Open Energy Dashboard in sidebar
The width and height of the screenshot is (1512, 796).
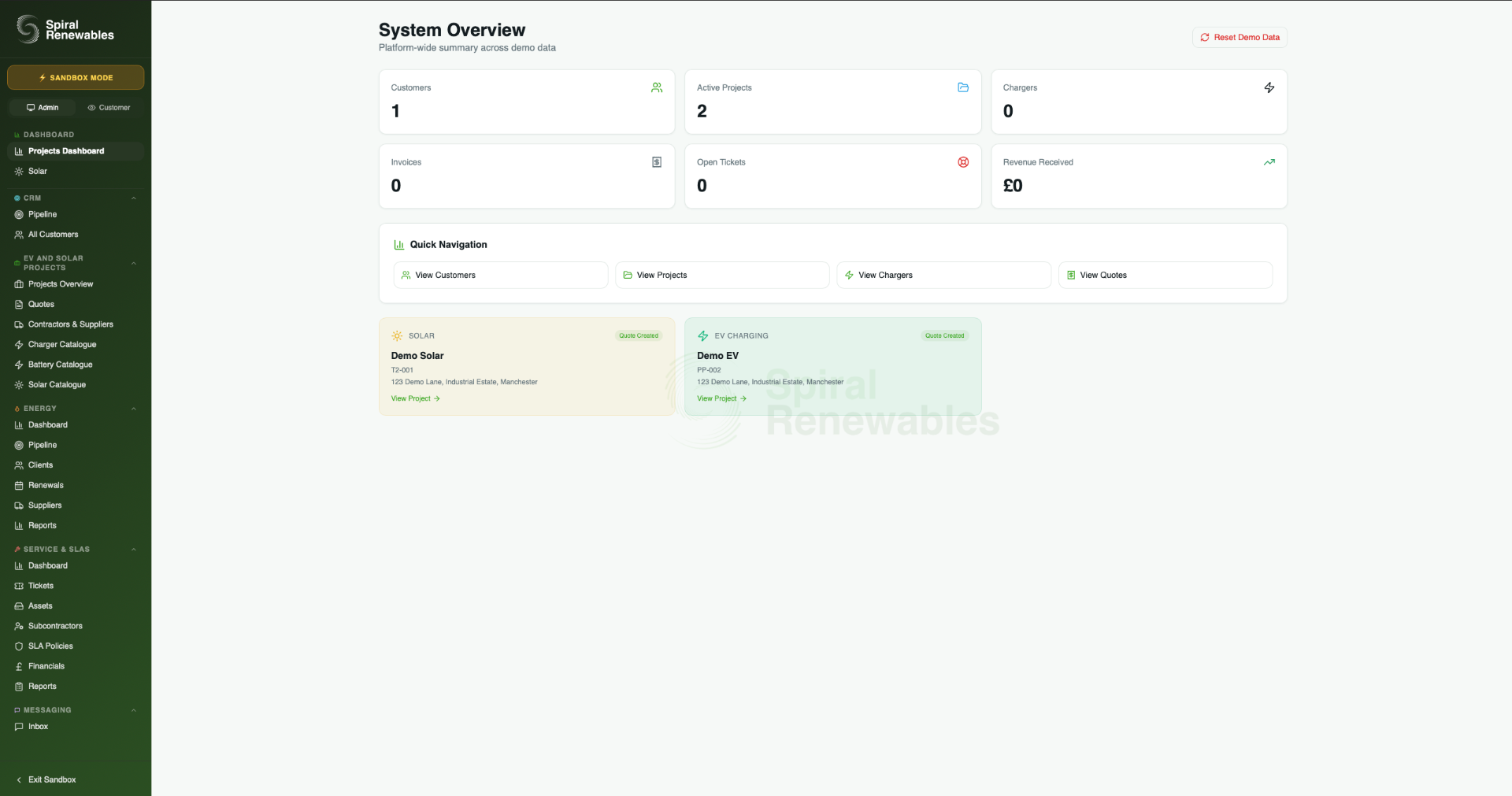pos(76,425)
